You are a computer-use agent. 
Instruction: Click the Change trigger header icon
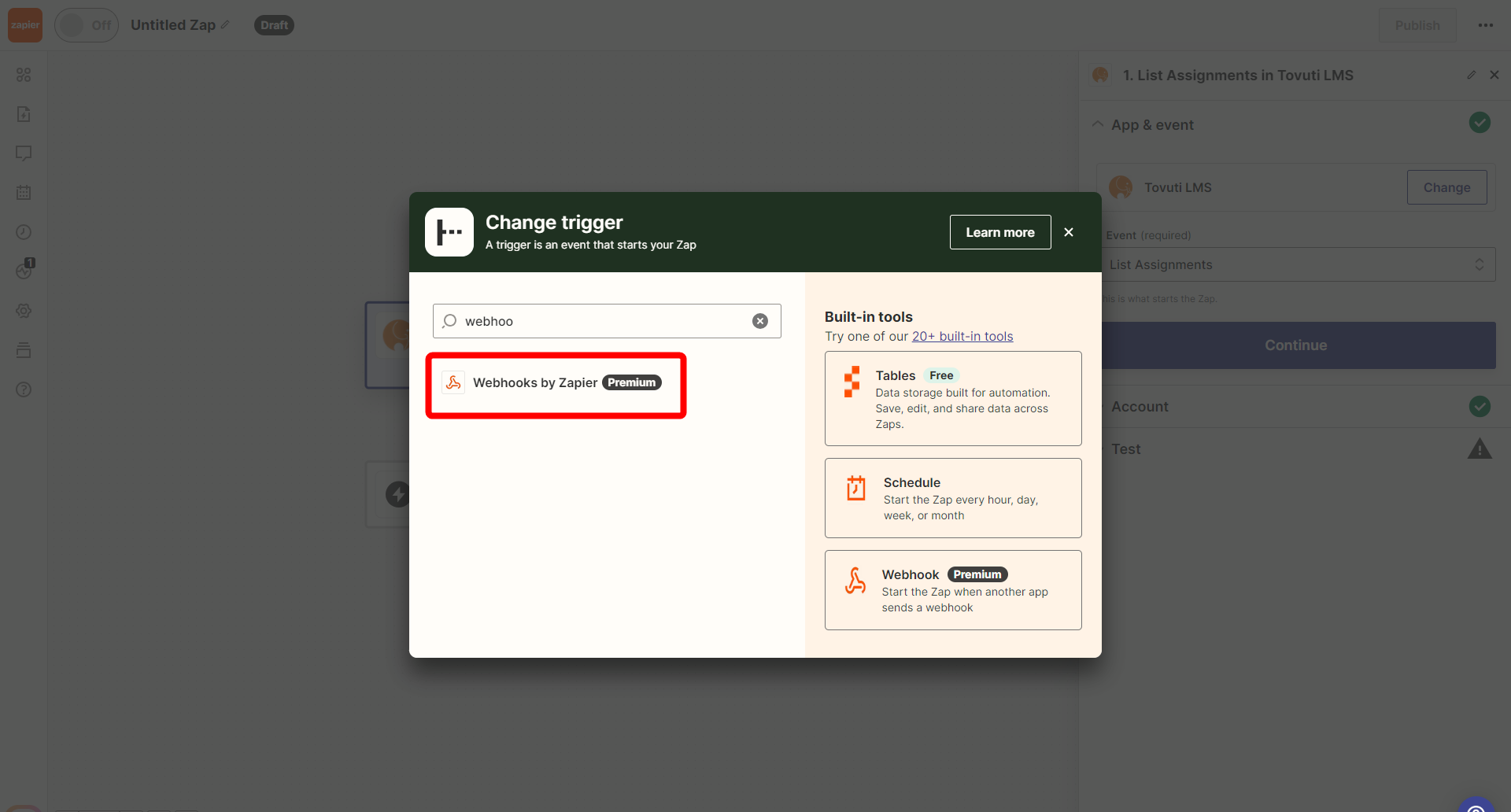[x=449, y=232]
